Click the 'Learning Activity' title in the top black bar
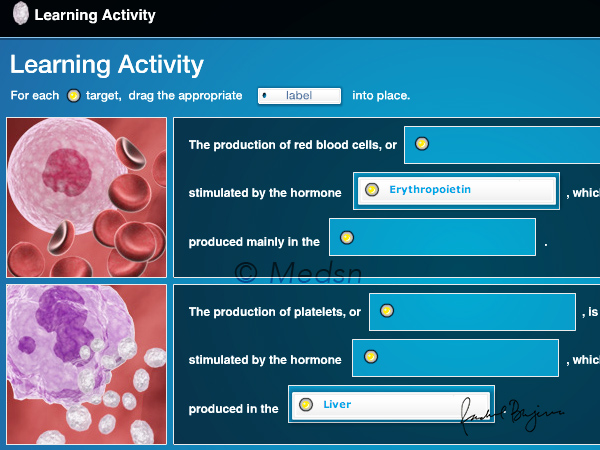600x450 pixels. pos(95,16)
